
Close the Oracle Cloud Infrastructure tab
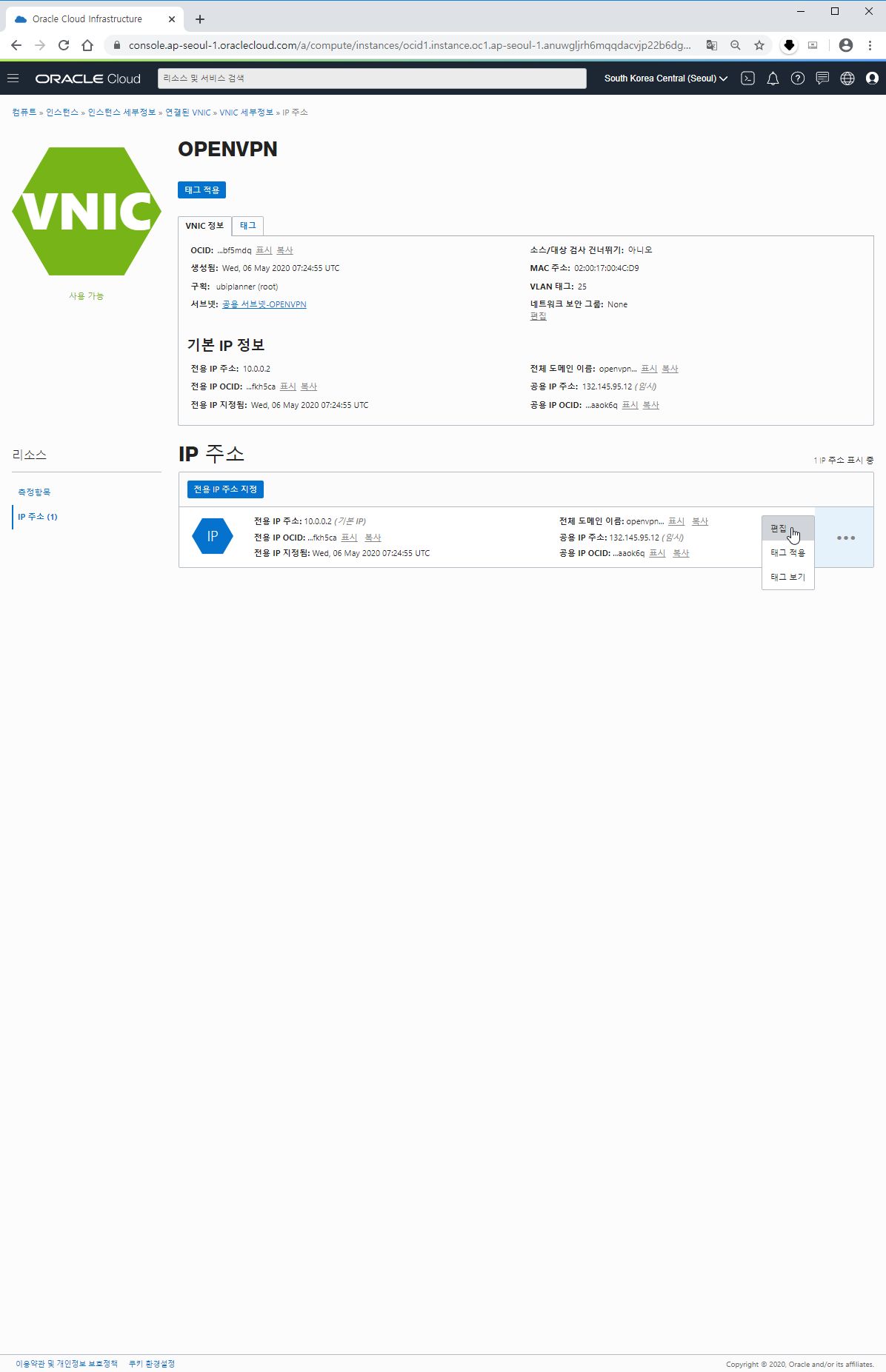[x=172, y=19]
